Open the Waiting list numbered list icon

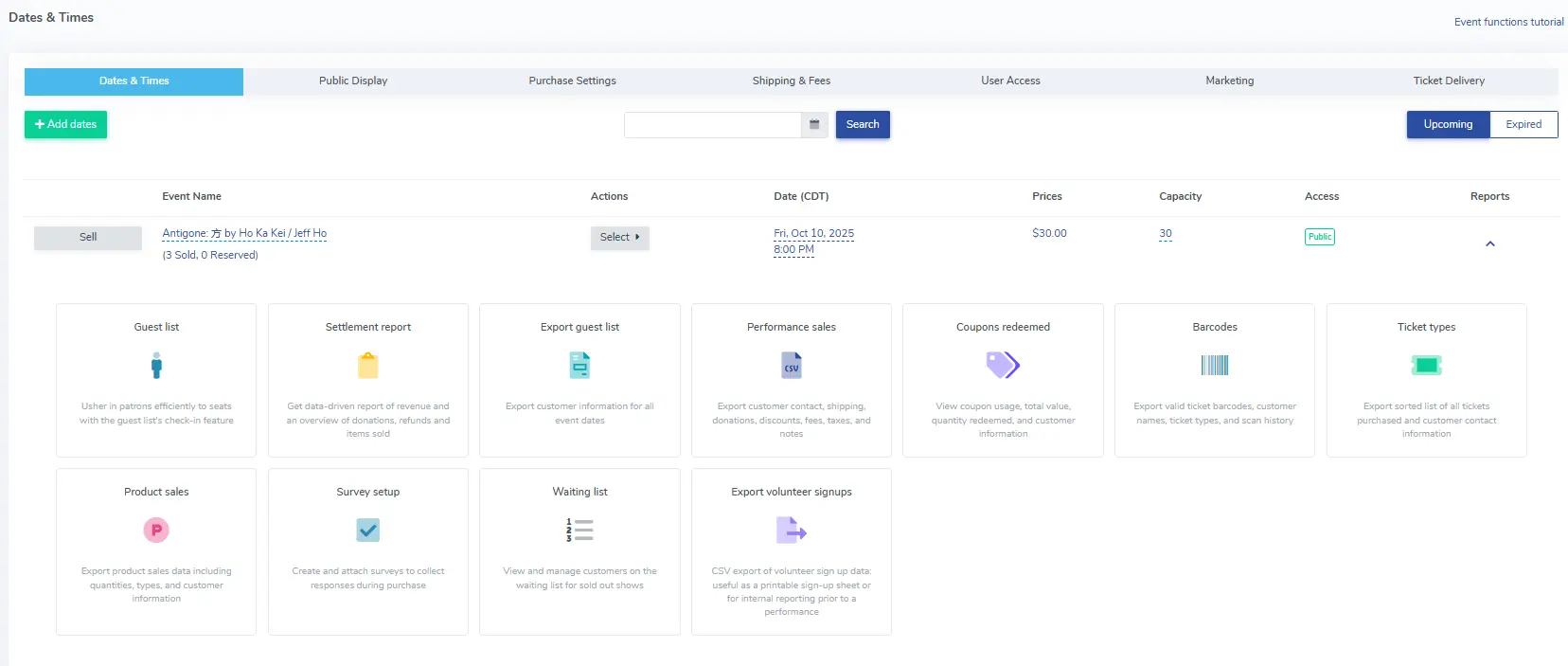579,530
